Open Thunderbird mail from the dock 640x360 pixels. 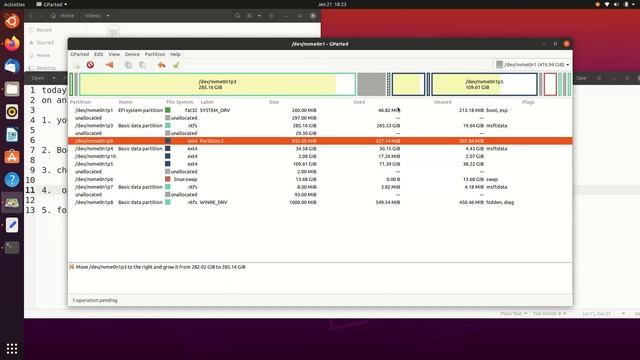[12, 66]
